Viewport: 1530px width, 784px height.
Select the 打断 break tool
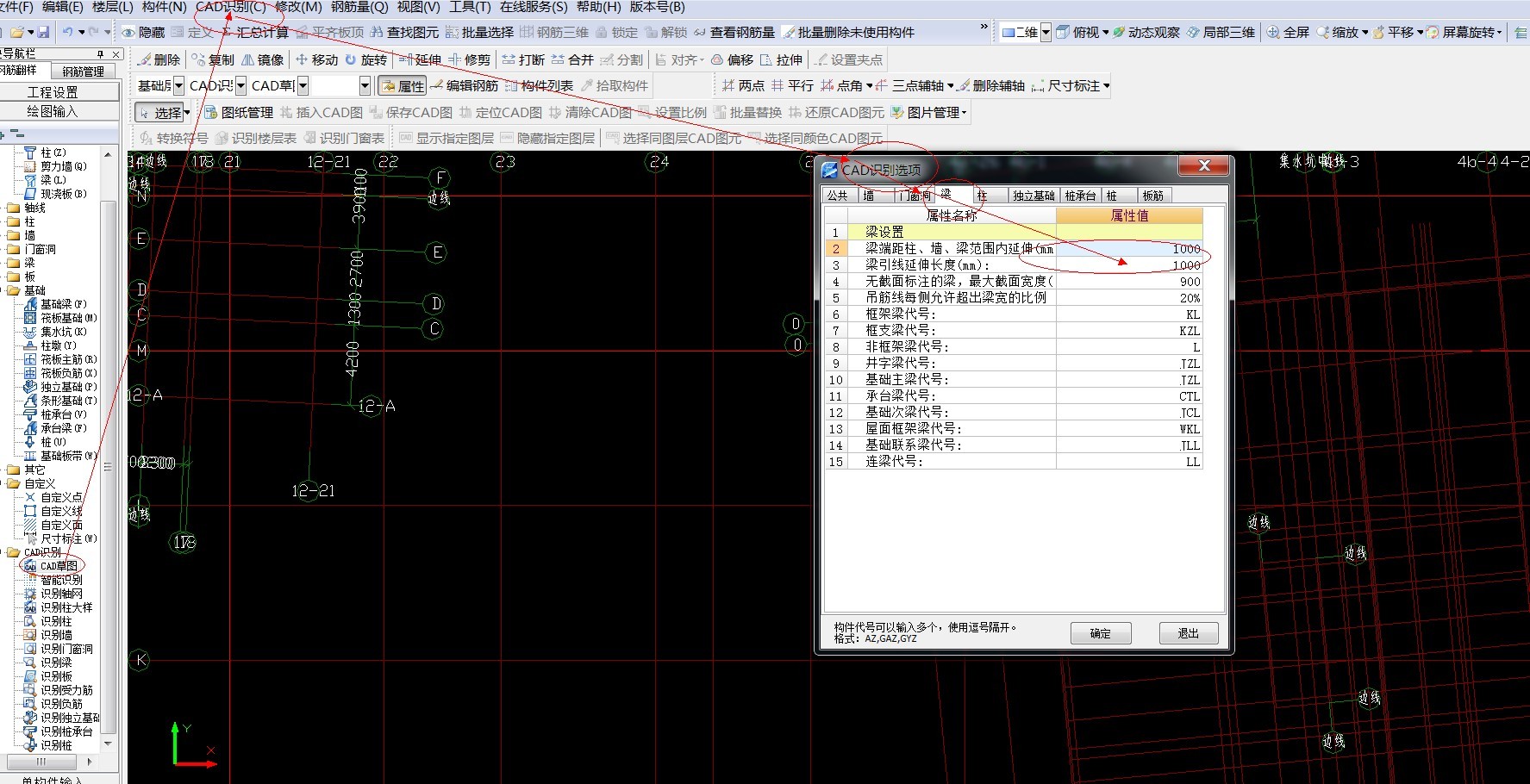(523, 59)
